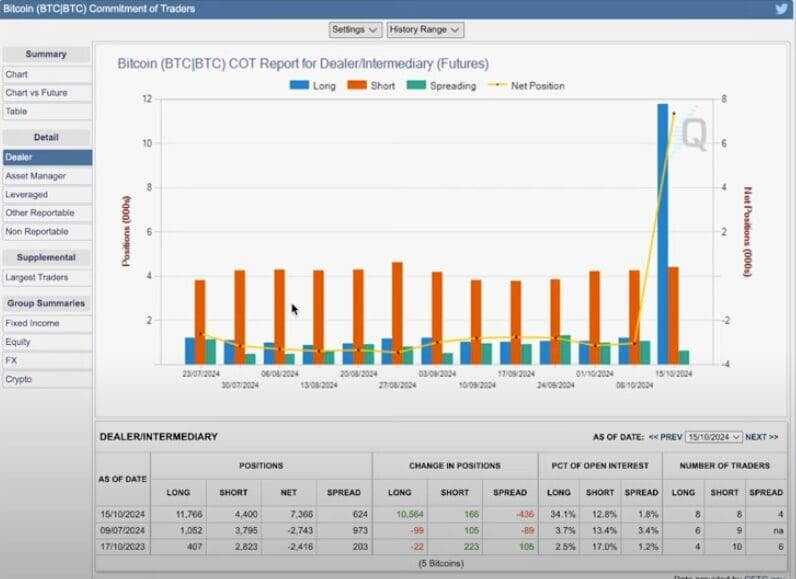
Task: Click the 15/10/2024 x-axis date label
Action: pos(673,374)
